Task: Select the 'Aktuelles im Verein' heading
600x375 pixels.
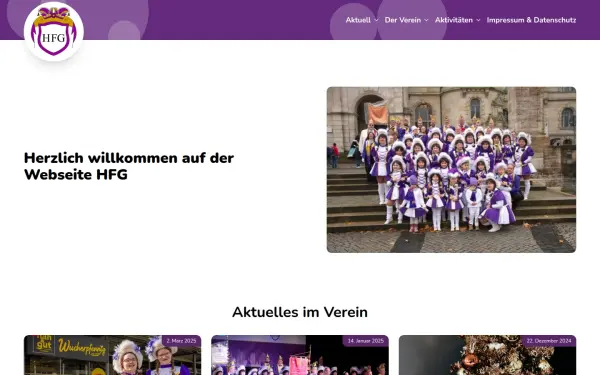Action: click(300, 312)
